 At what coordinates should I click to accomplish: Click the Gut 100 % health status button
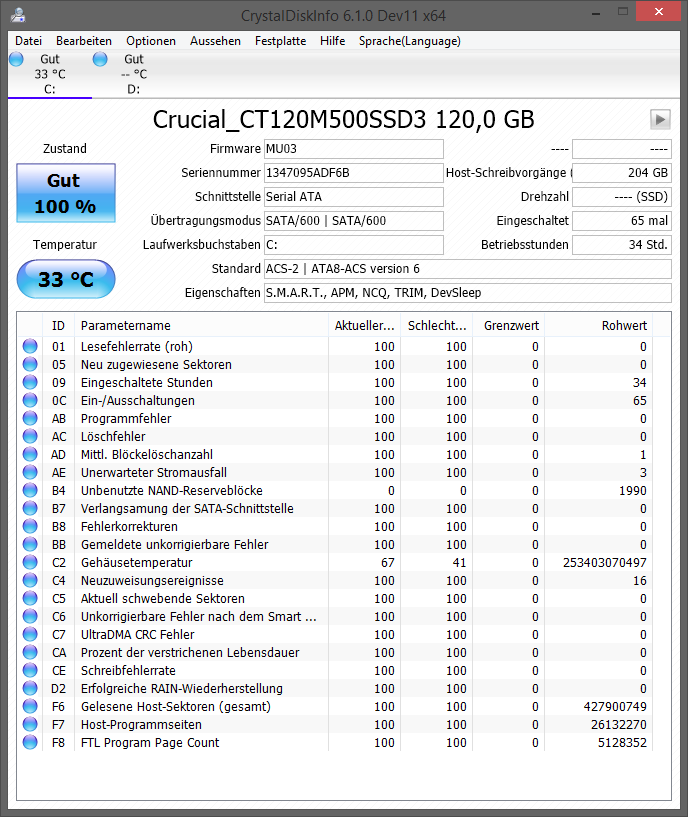[66, 193]
